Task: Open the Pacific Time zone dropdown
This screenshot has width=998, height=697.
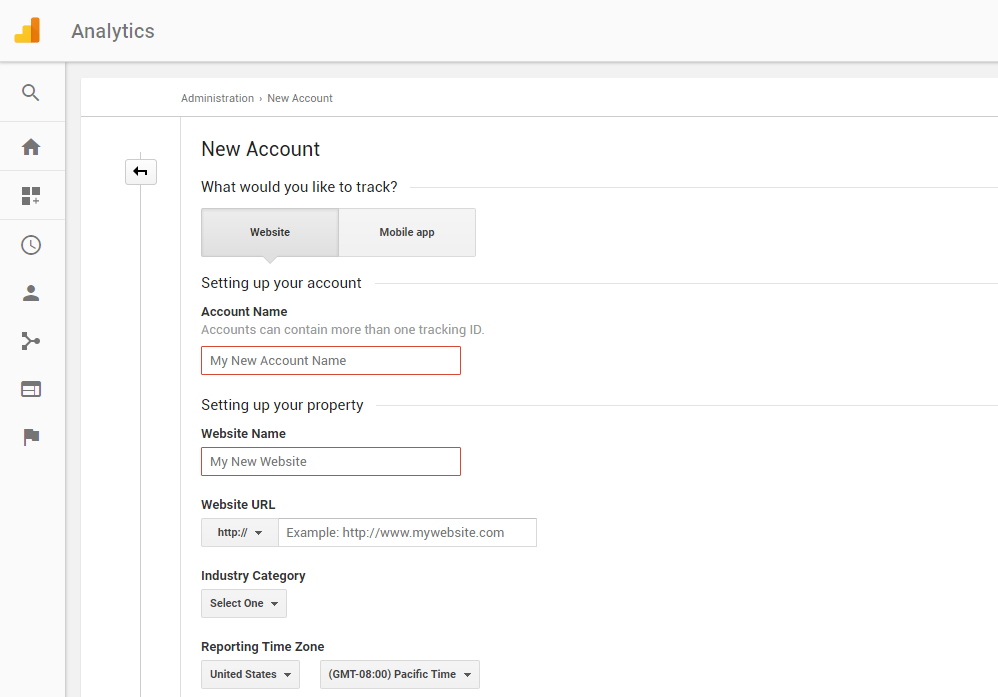Action: pyautogui.click(x=400, y=675)
